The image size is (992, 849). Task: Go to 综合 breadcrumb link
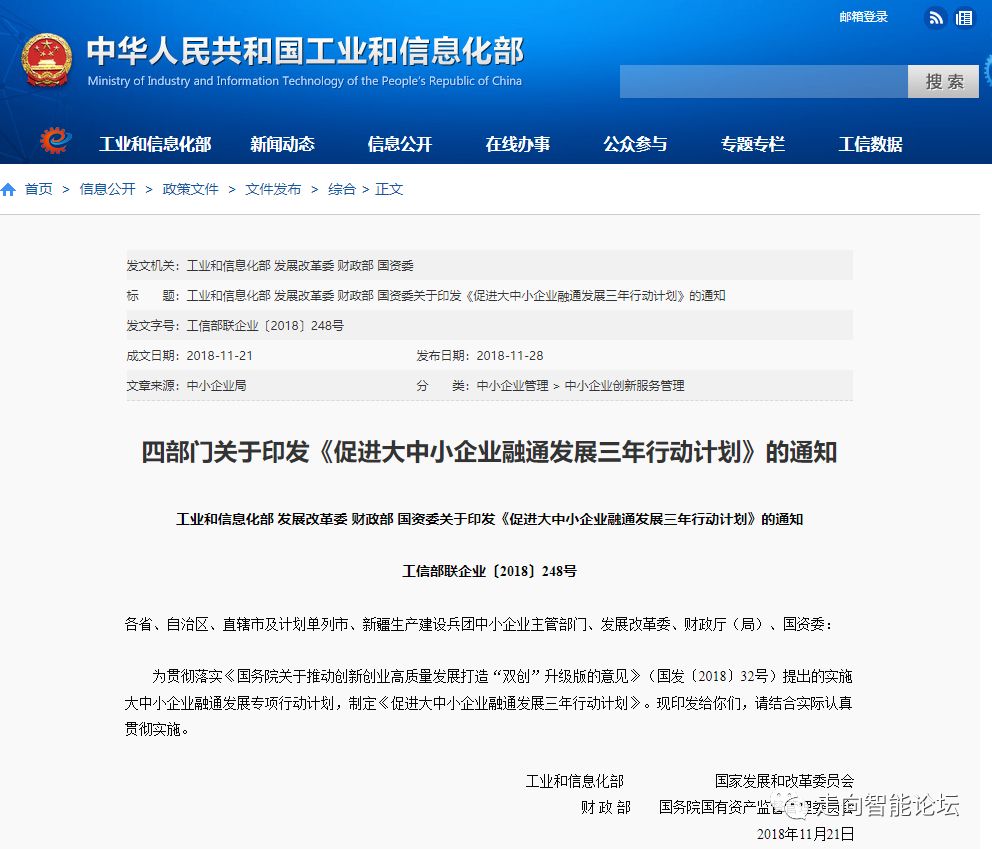point(342,189)
